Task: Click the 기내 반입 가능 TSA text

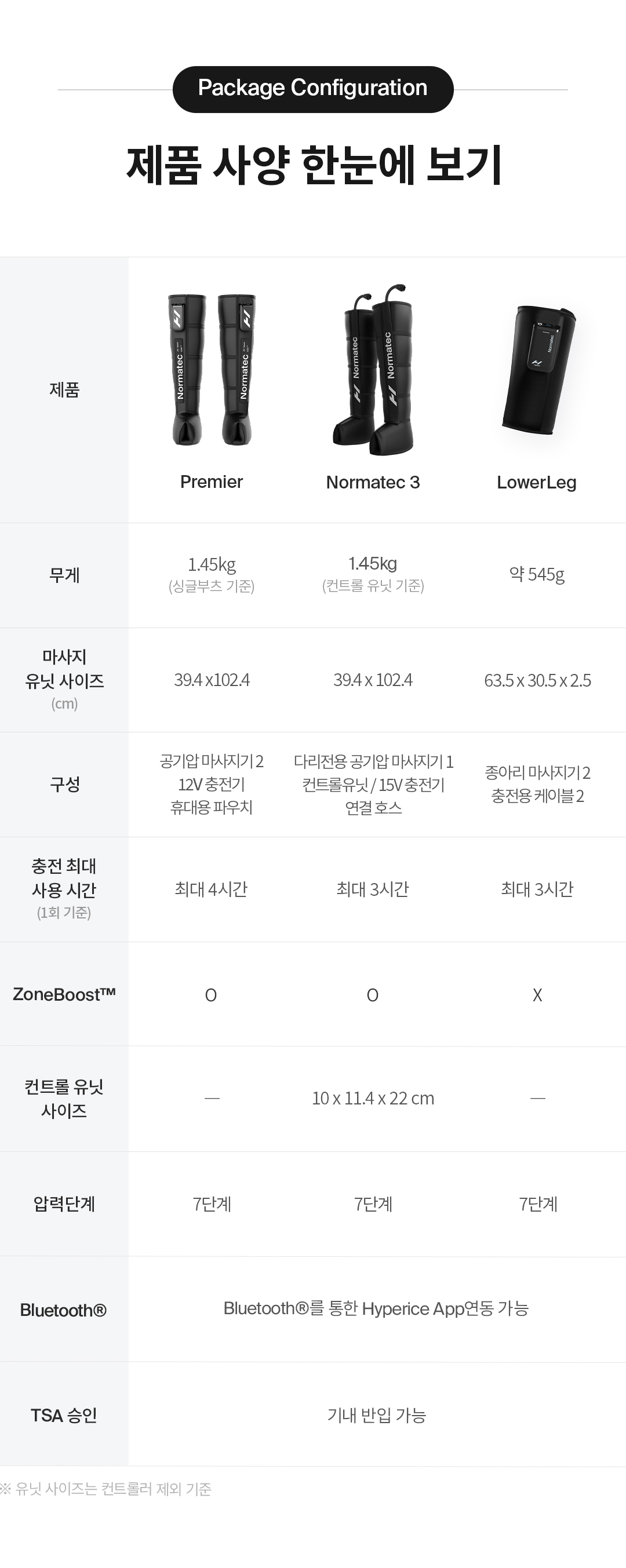Action: click(x=376, y=1415)
